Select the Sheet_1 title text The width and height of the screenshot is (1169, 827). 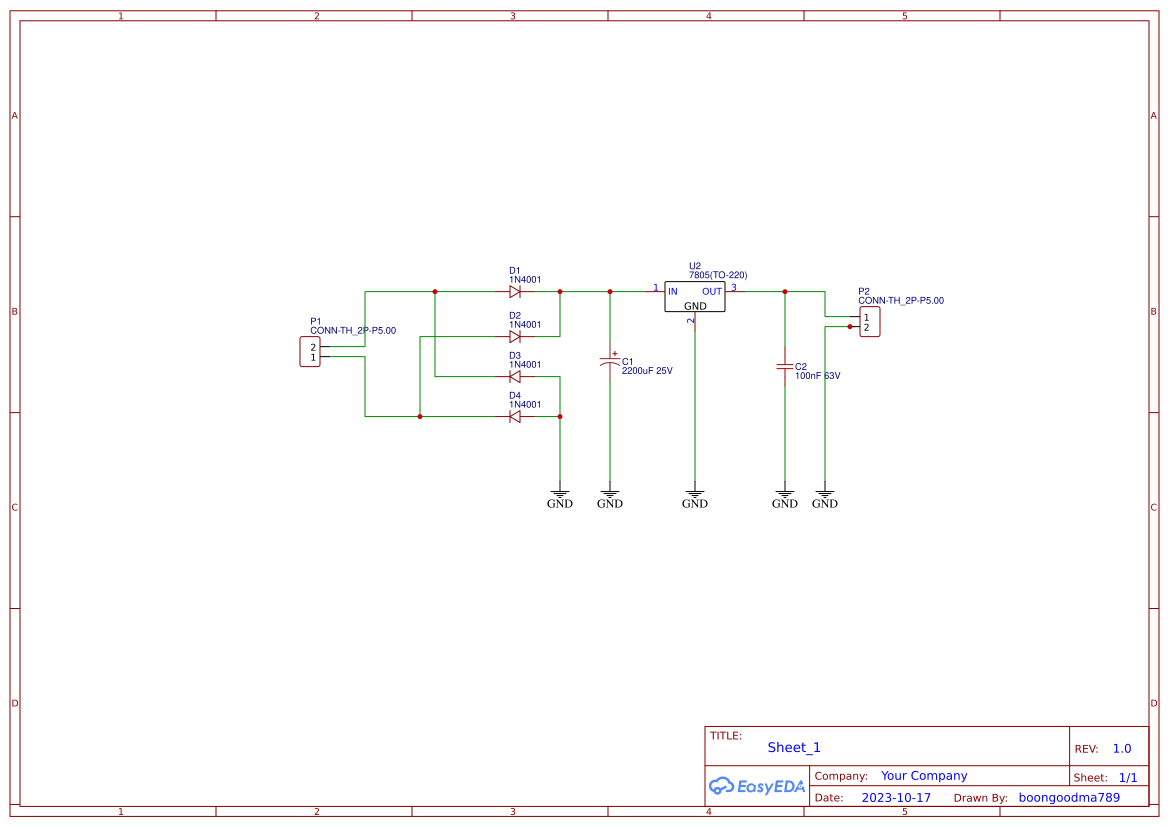(x=794, y=747)
